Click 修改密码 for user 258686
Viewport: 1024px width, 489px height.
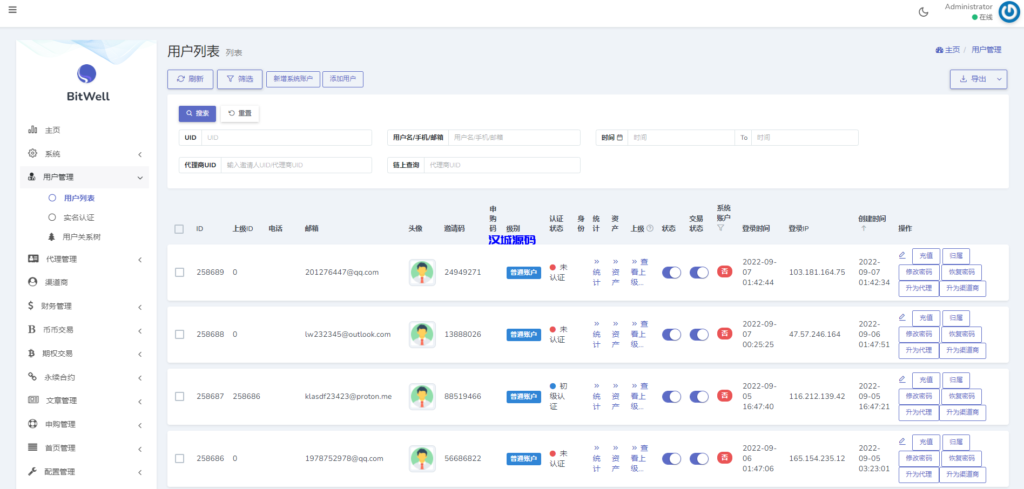click(918, 458)
